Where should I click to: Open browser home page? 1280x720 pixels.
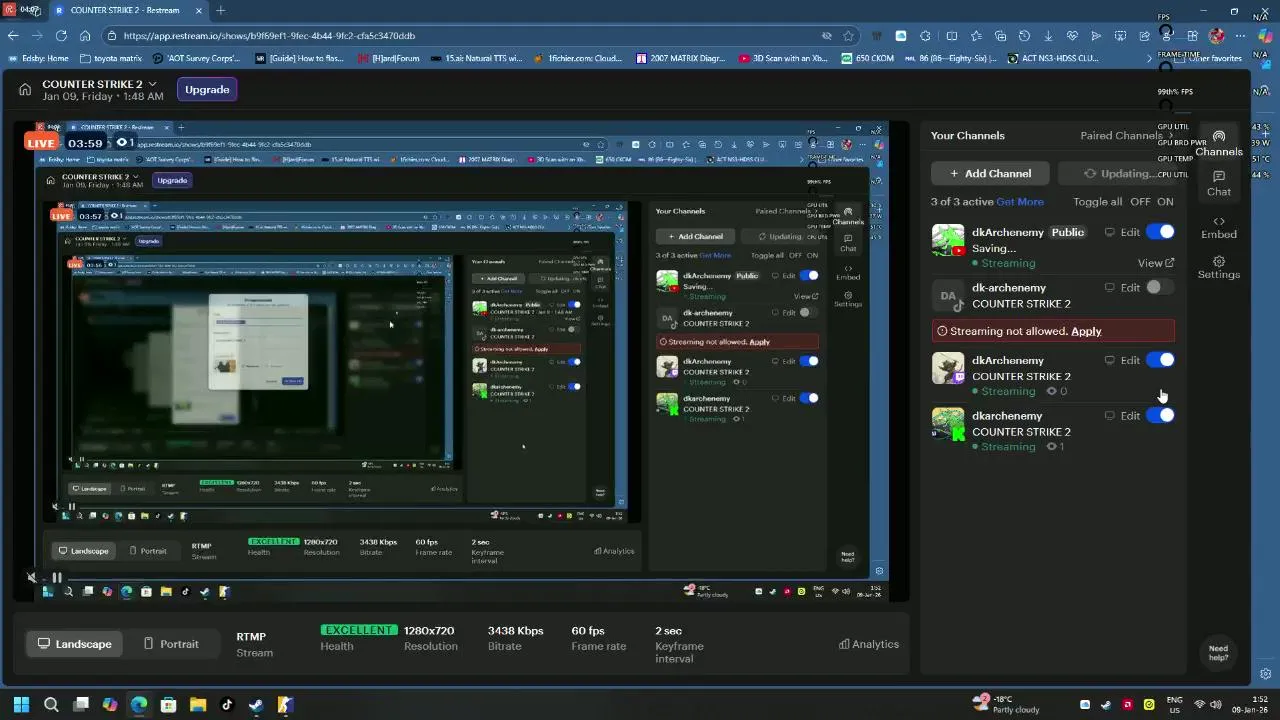[85, 35]
